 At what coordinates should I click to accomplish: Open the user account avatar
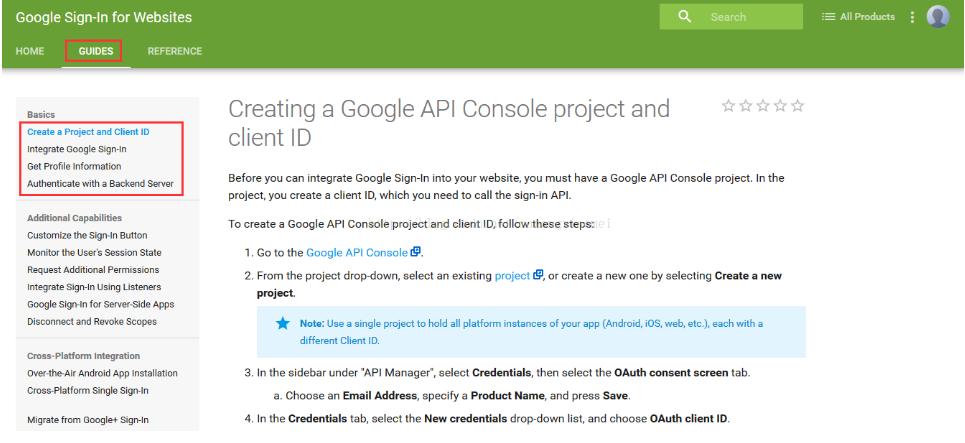937,18
